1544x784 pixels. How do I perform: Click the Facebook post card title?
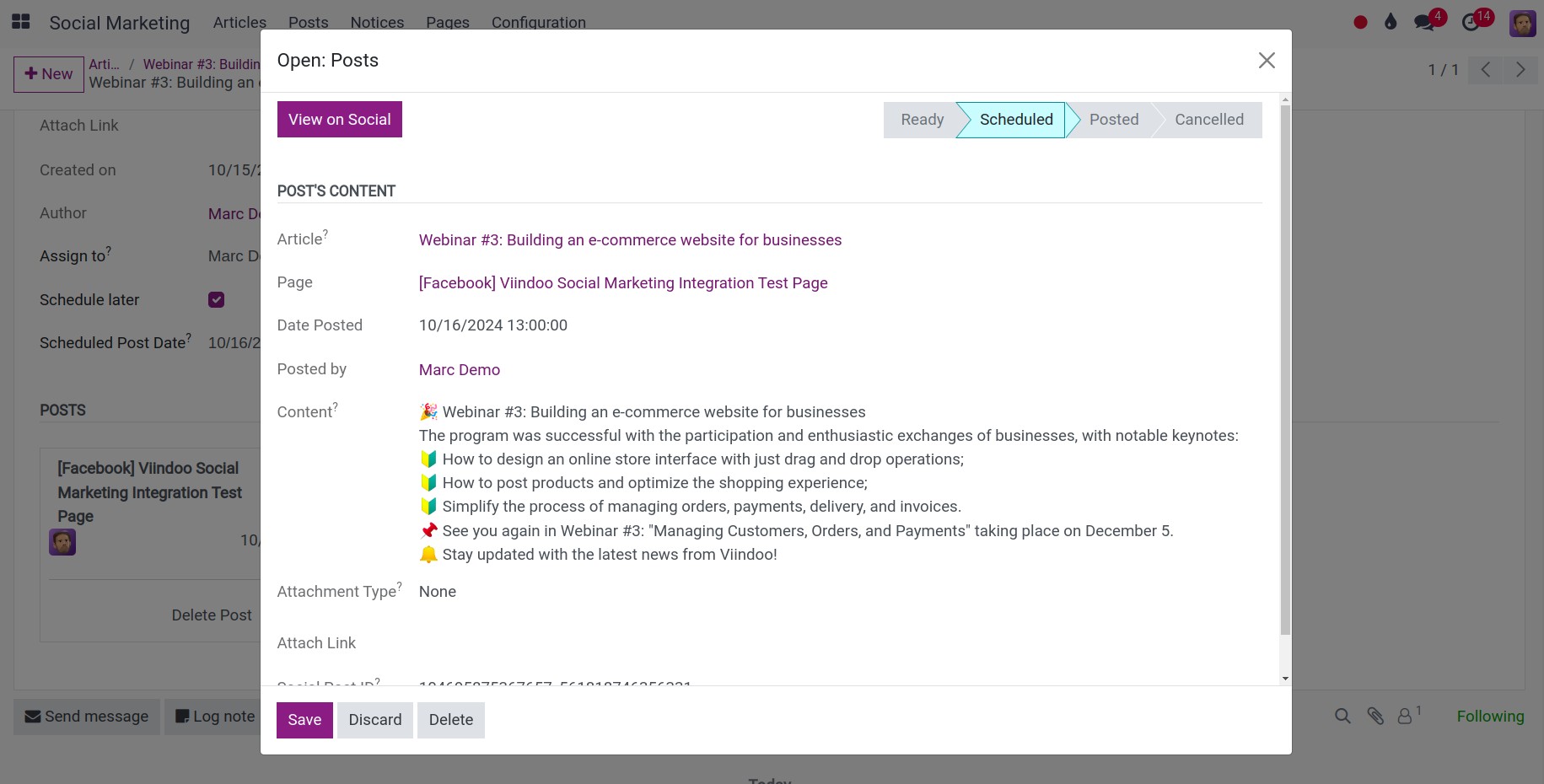point(150,492)
